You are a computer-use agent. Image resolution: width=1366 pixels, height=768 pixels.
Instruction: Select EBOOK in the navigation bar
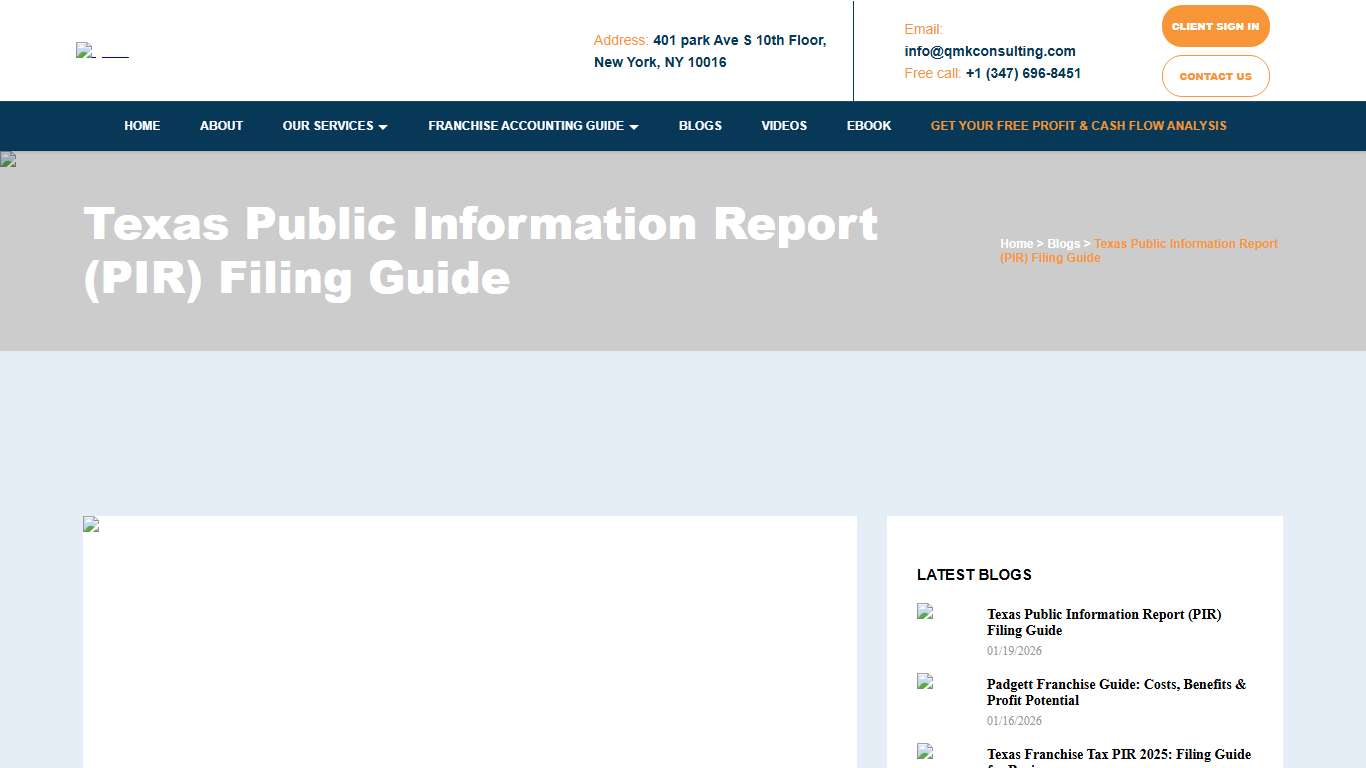pos(868,126)
